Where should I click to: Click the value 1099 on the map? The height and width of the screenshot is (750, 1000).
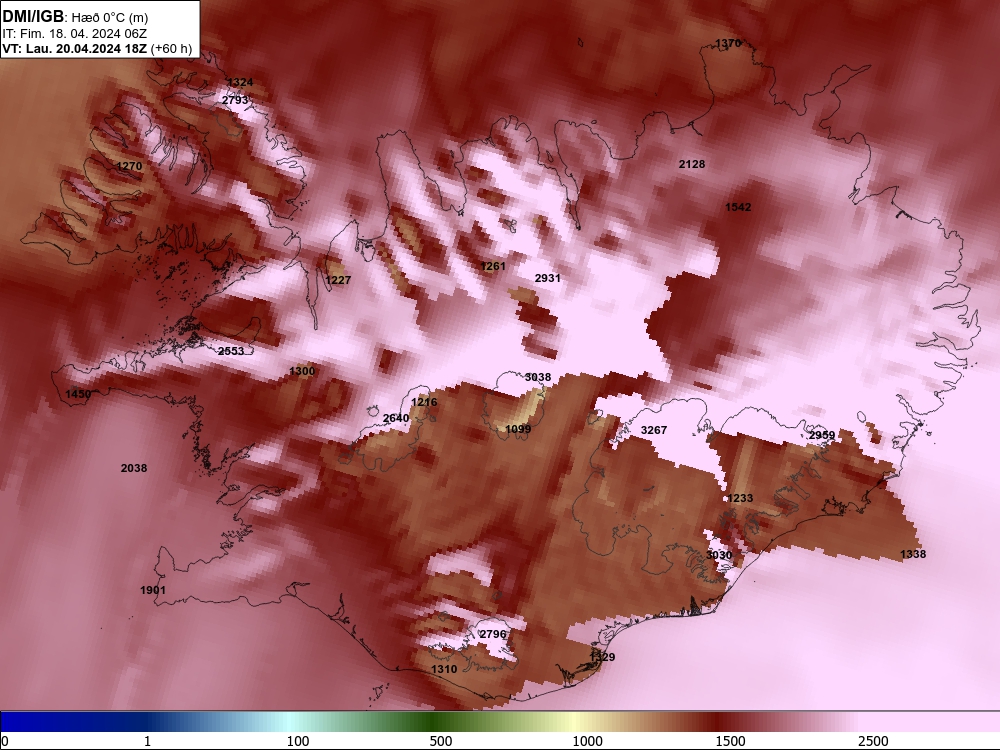pyautogui.click(x=518, y=429)
